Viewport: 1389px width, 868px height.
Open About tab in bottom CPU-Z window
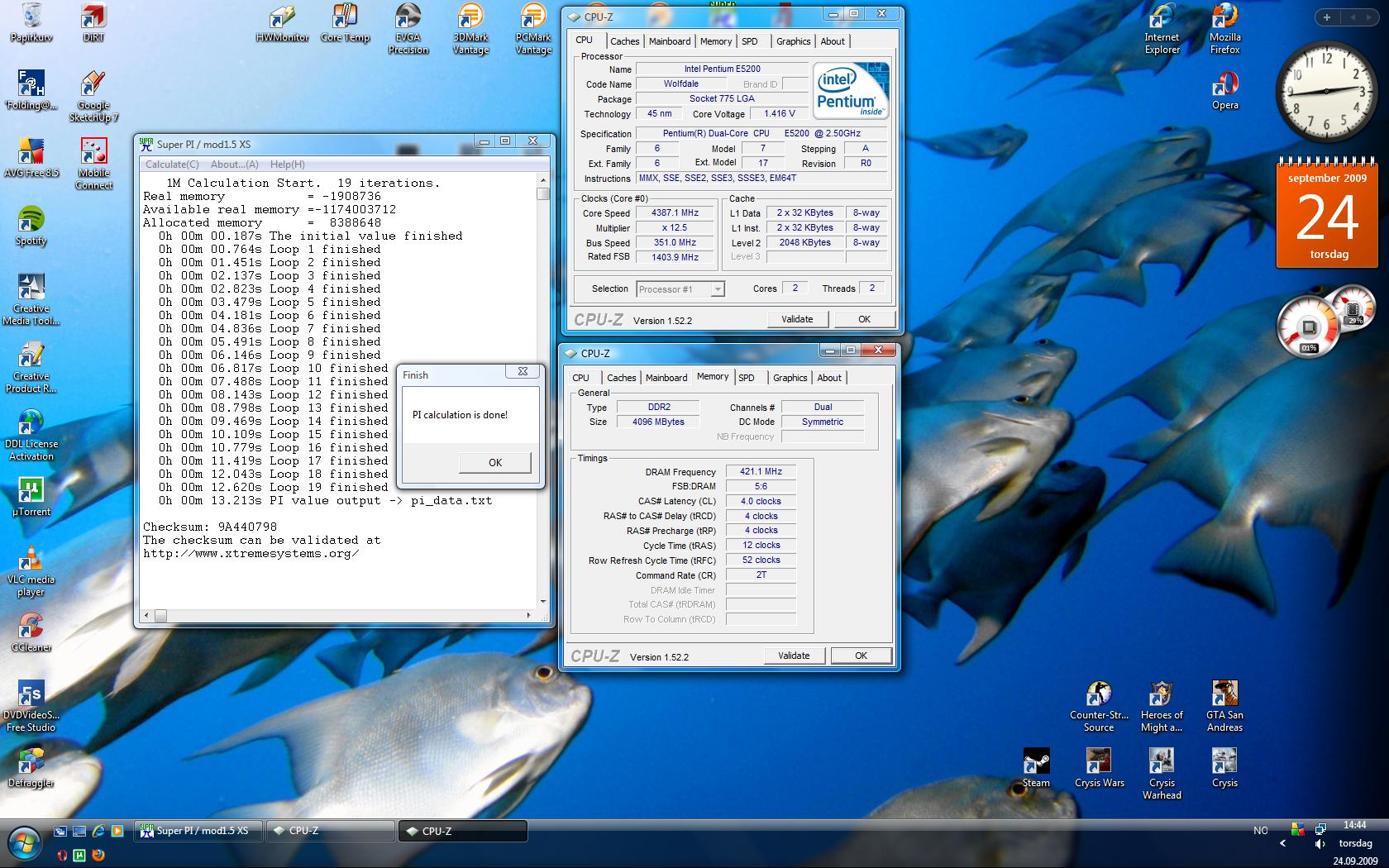(x=829, y=378)
